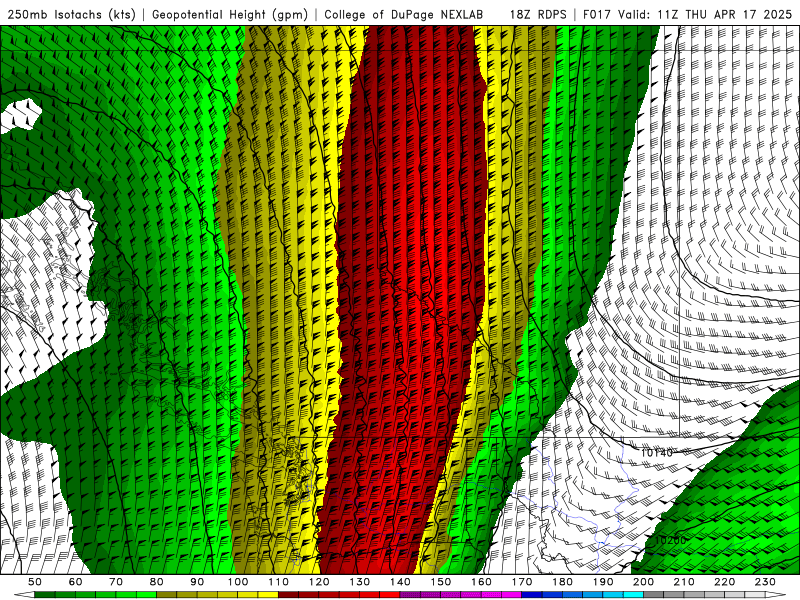The image size is (800, 600).
Task: Click the 170 value on the legend scale
Action: click(522, 582)
